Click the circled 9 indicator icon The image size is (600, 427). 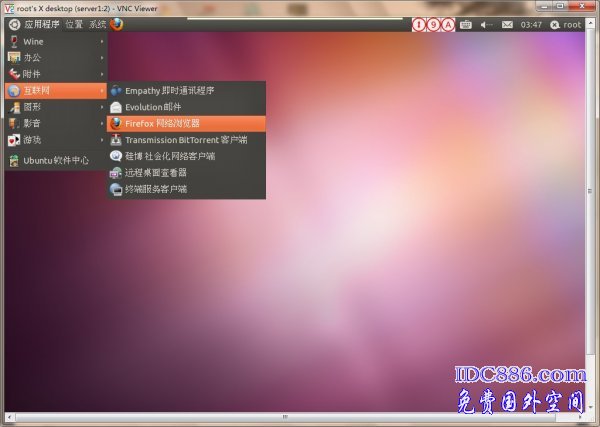(433, 24)
